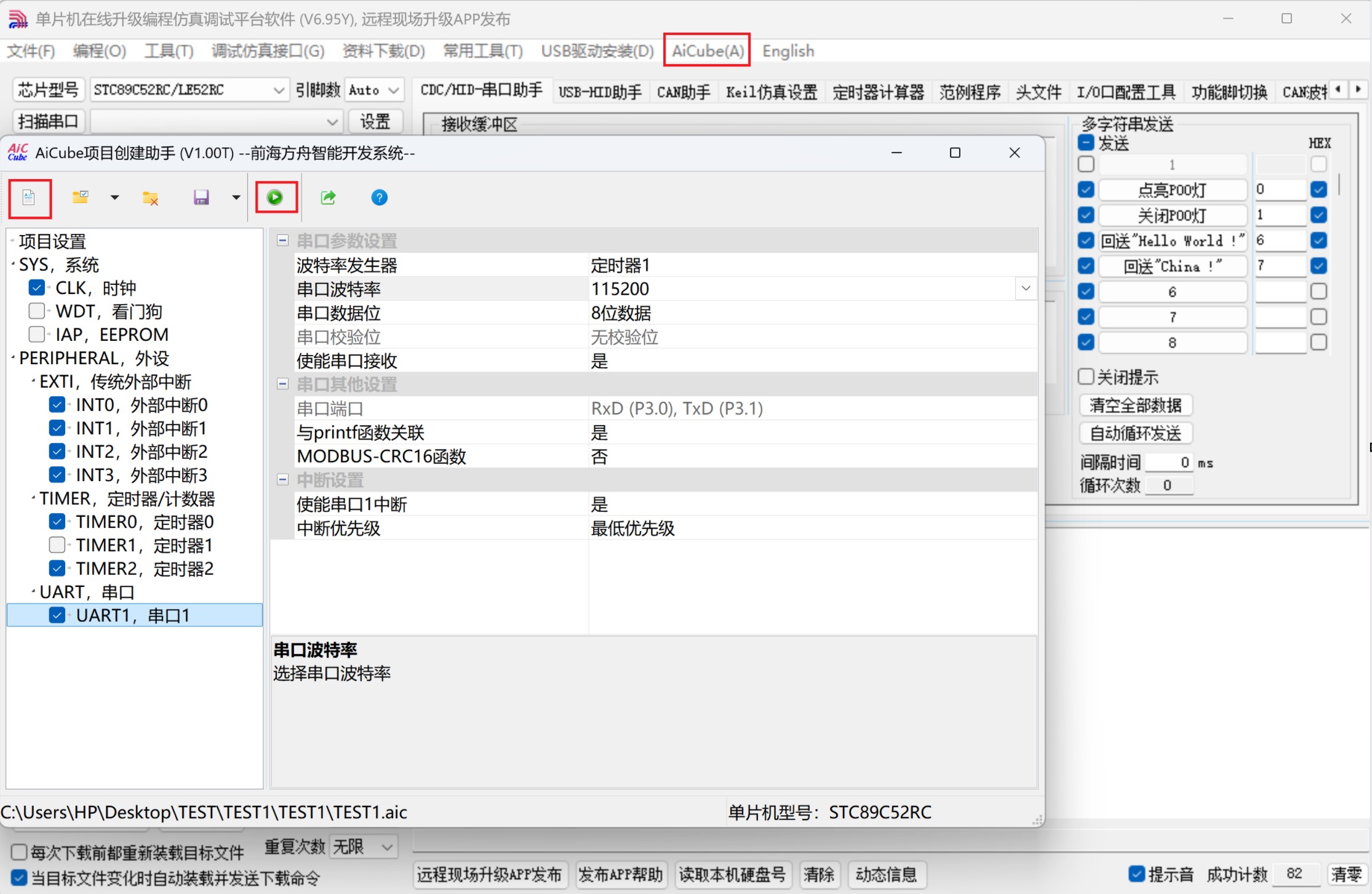Toggle the UART1 串口1 checkbox
Screen dimensions: 1372x894
click(57, 615)
